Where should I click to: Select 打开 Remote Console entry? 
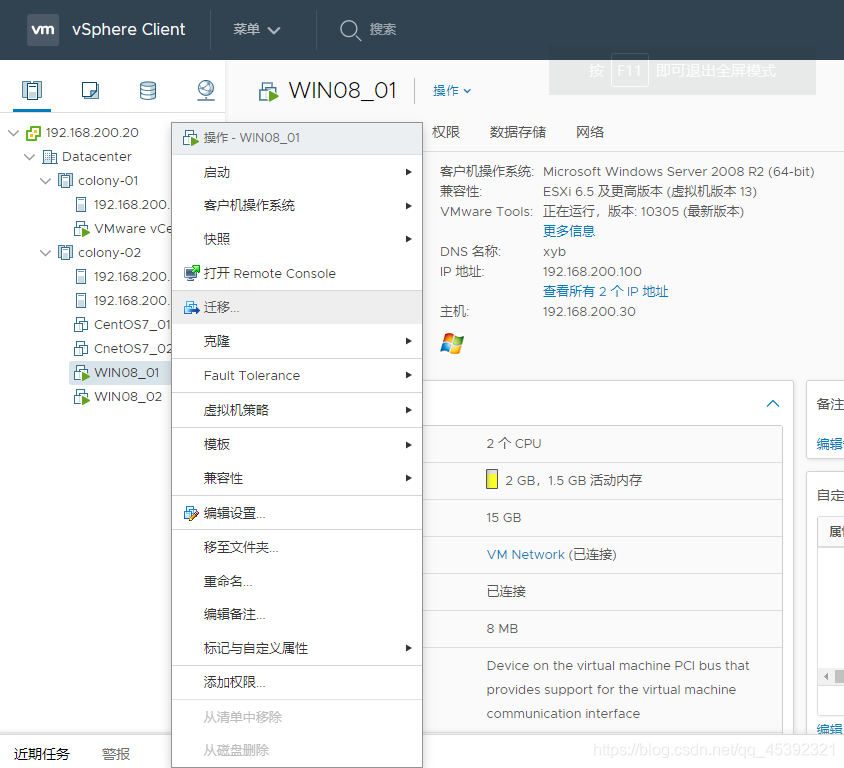point(297,273)
